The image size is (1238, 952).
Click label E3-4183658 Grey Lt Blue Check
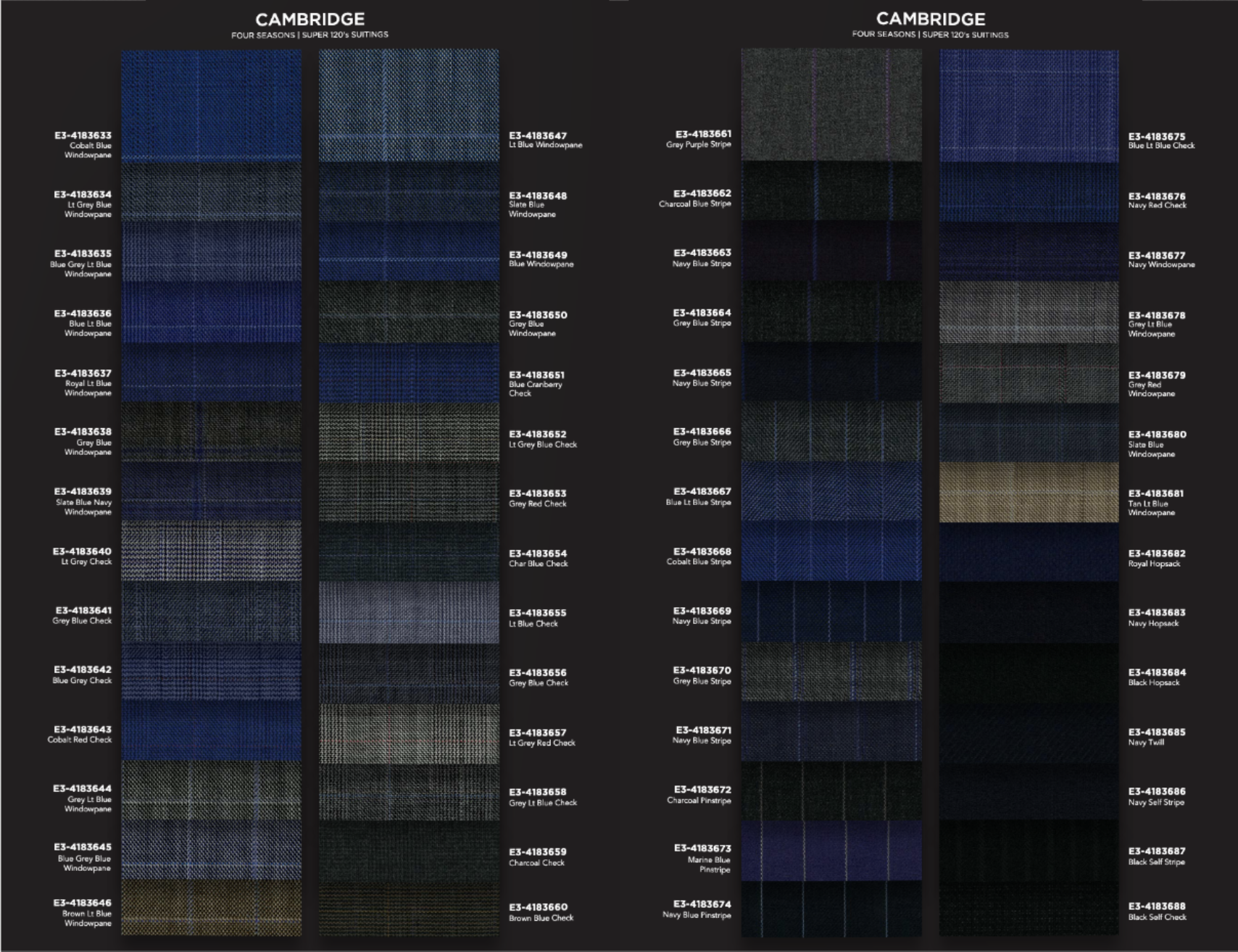pos(543,797)
